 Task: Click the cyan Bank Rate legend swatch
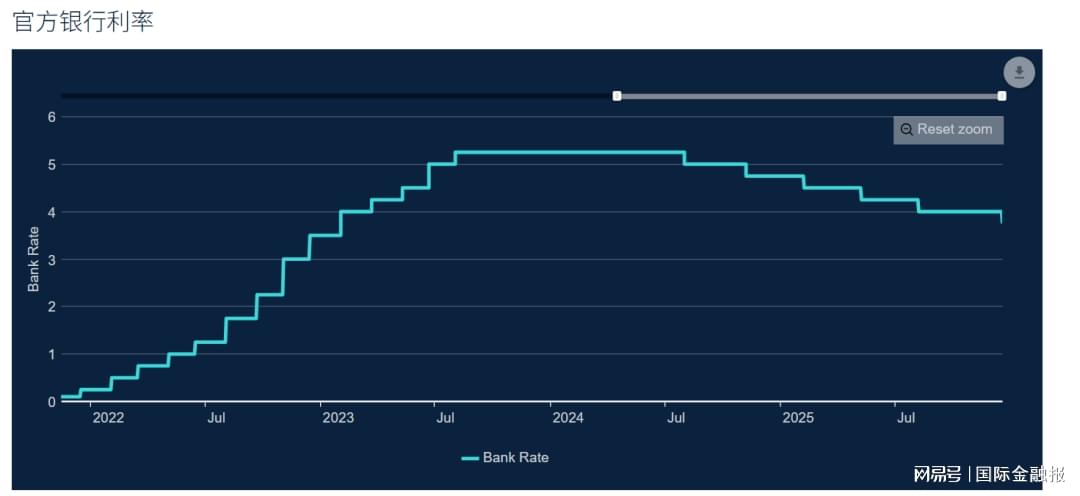[x=470, y=458]
